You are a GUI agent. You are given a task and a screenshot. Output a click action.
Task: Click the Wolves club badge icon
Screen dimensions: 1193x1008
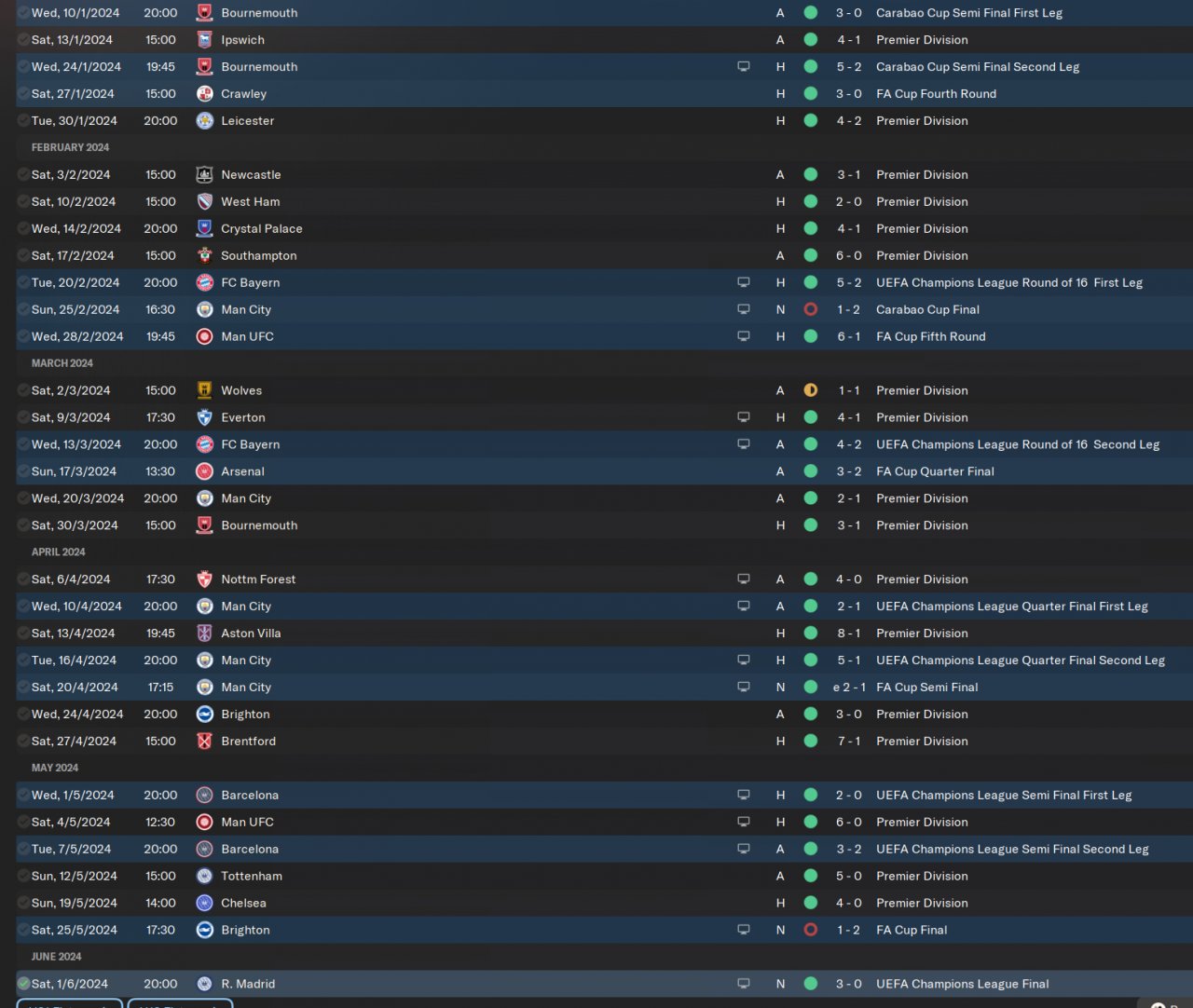click(x=205, y=390)
